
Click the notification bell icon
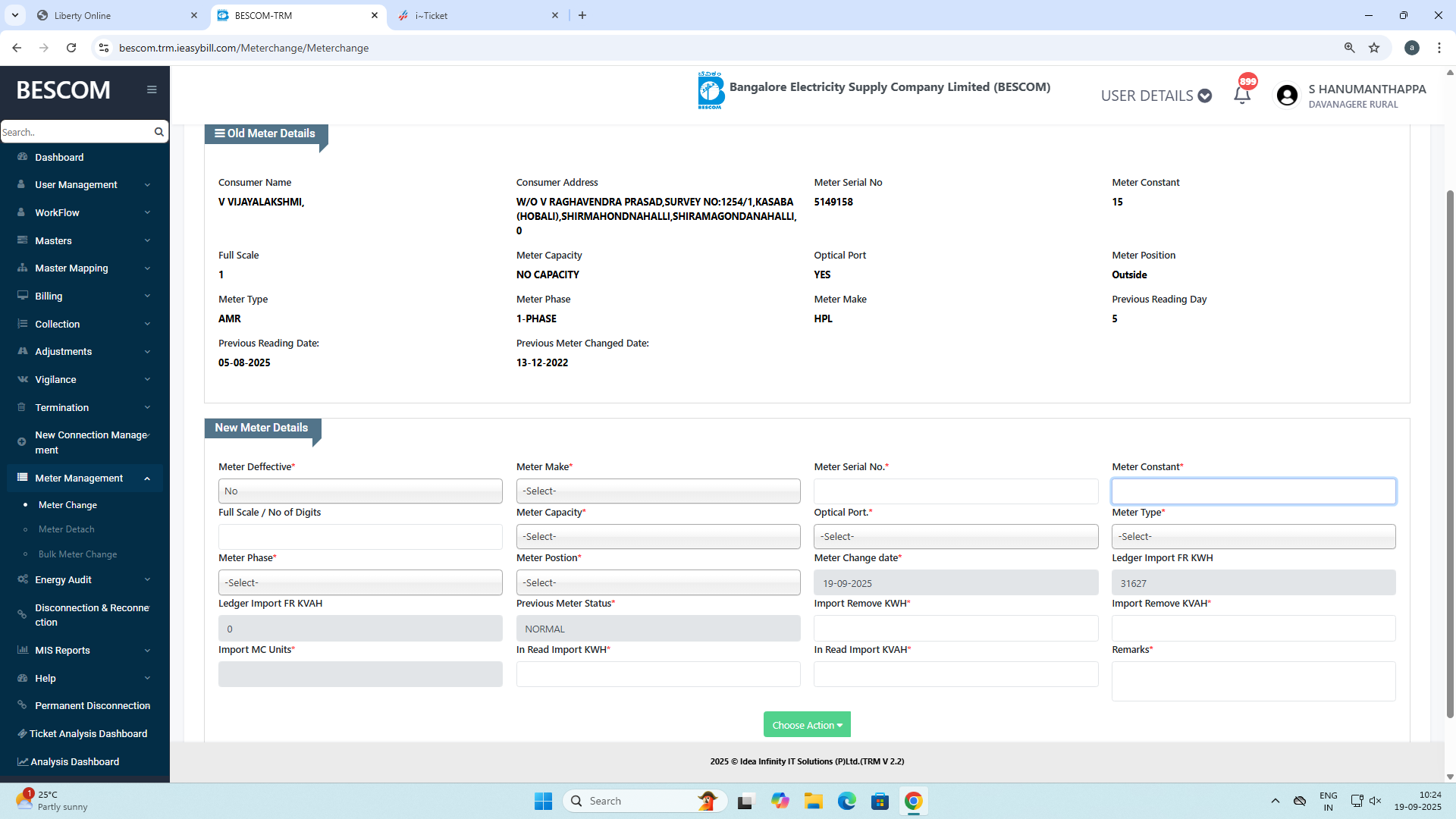click(1241, 96)
